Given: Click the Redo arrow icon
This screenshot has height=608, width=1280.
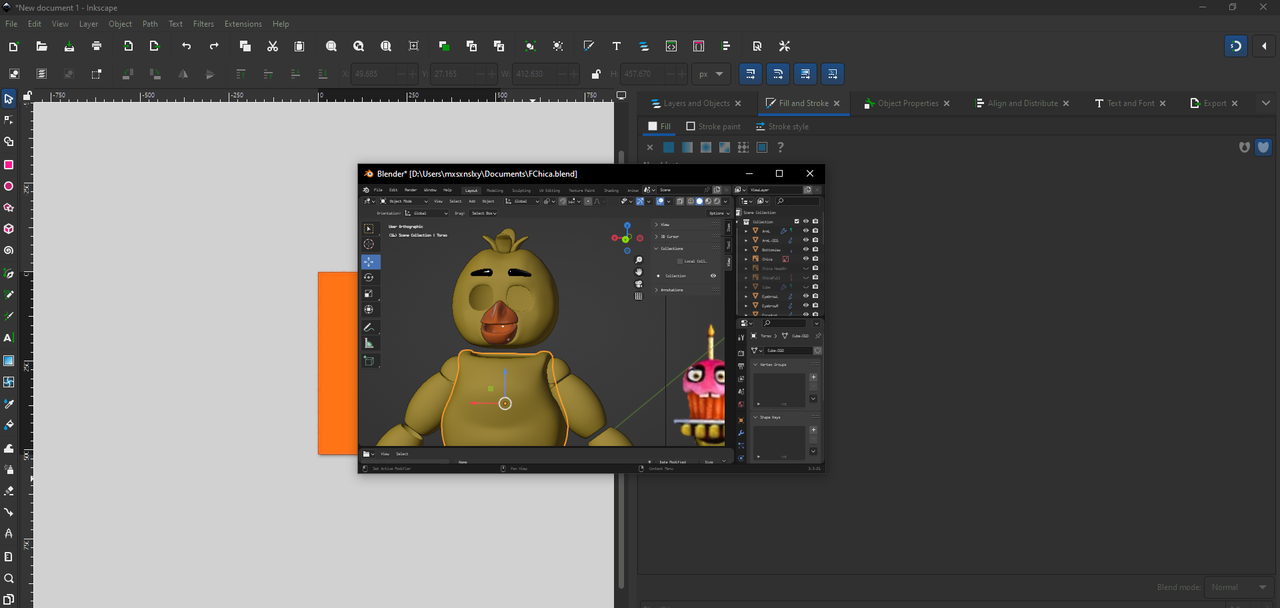Looking at the screenshot, I should [x=214, y=46].
